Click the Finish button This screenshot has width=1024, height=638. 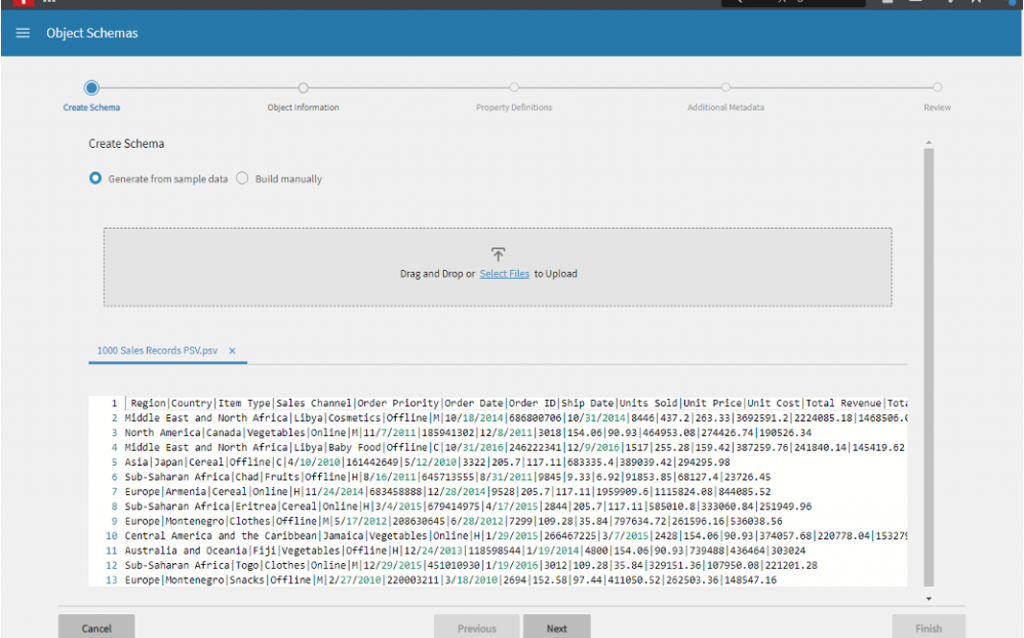[928, 628]
